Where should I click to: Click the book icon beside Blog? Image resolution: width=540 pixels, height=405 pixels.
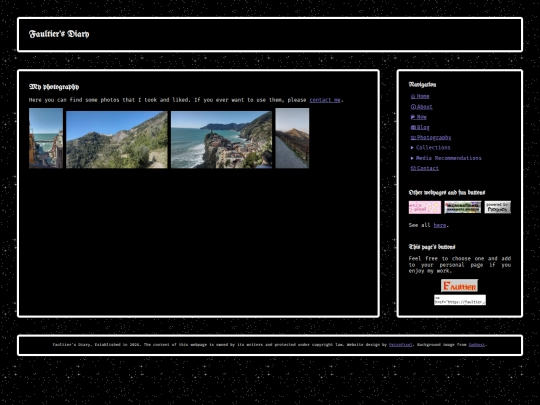(x=413, y=127)
